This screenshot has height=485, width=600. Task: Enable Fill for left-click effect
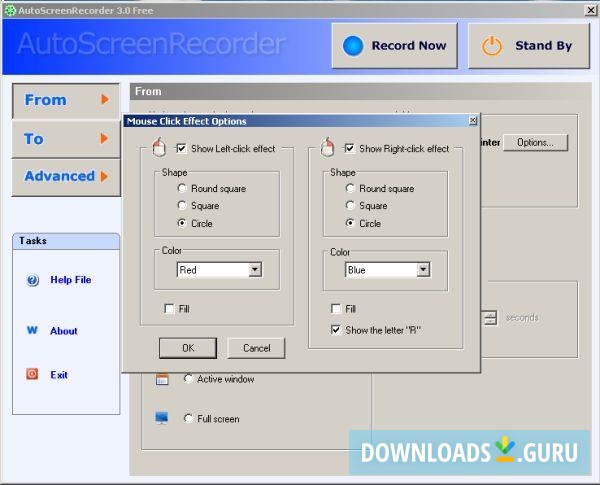169,309
